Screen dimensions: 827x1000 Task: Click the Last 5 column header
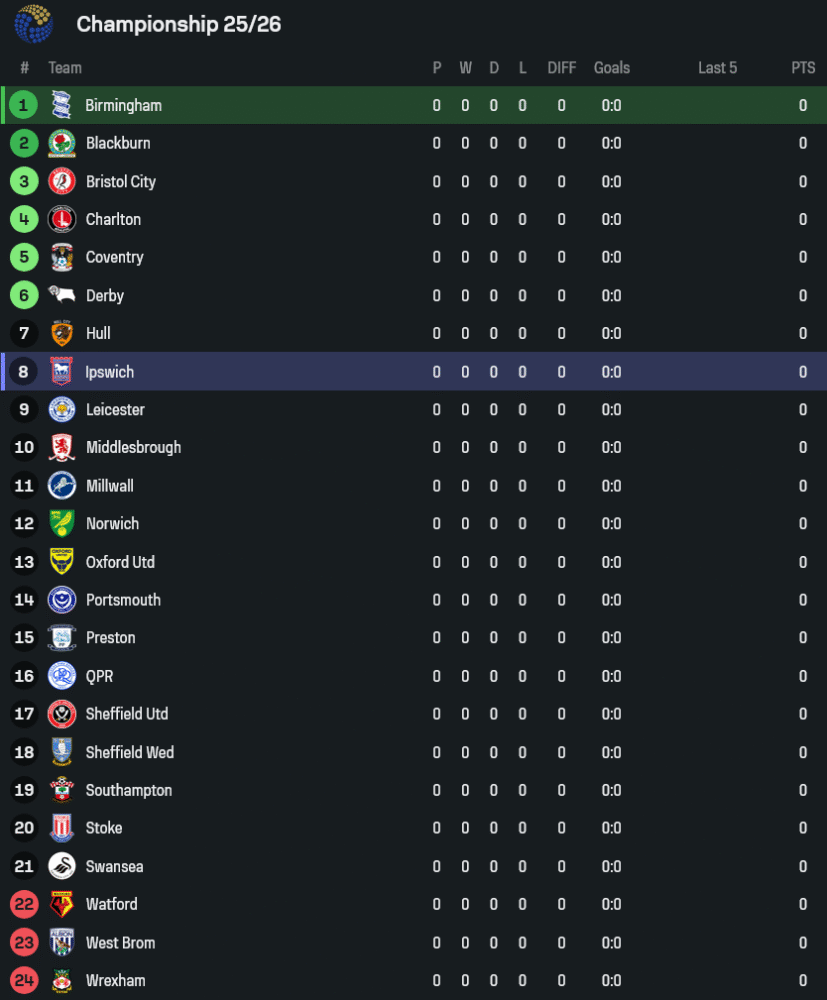pos(717,68)
